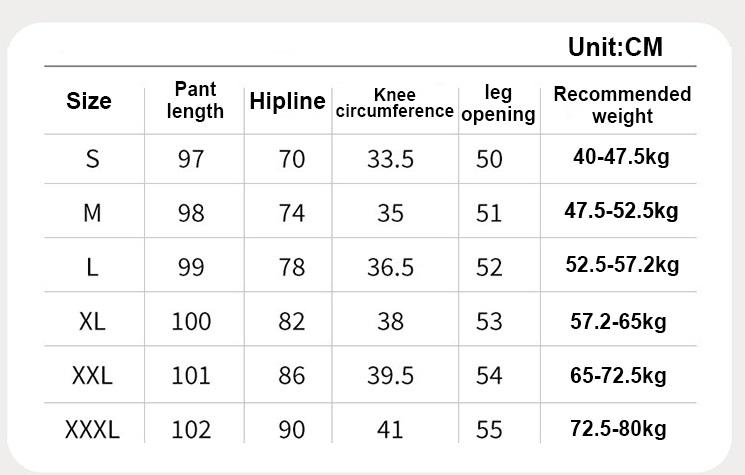
Task: Select pant length value 102
Action: point(191,430)
